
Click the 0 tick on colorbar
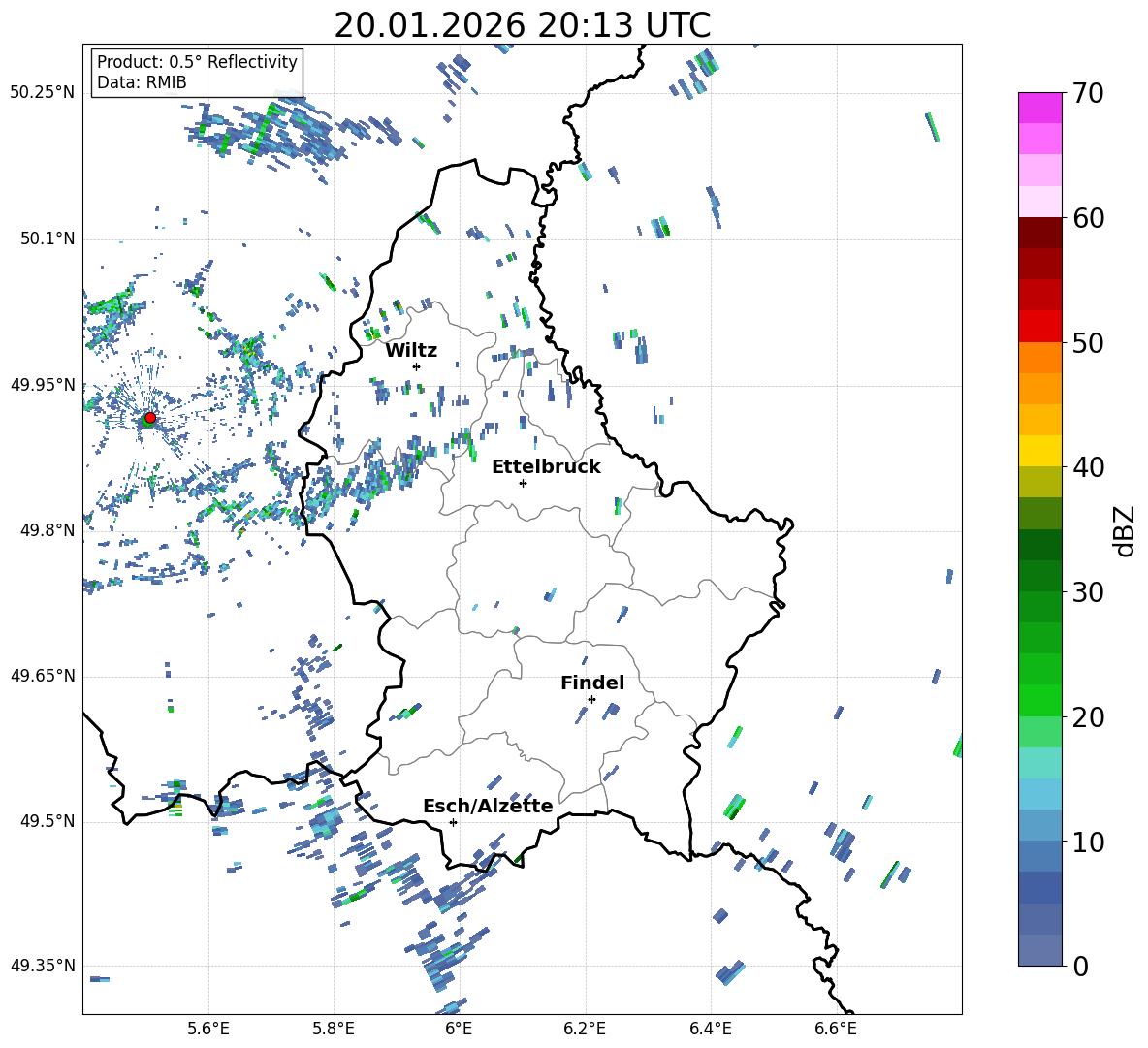point(1080,966)
